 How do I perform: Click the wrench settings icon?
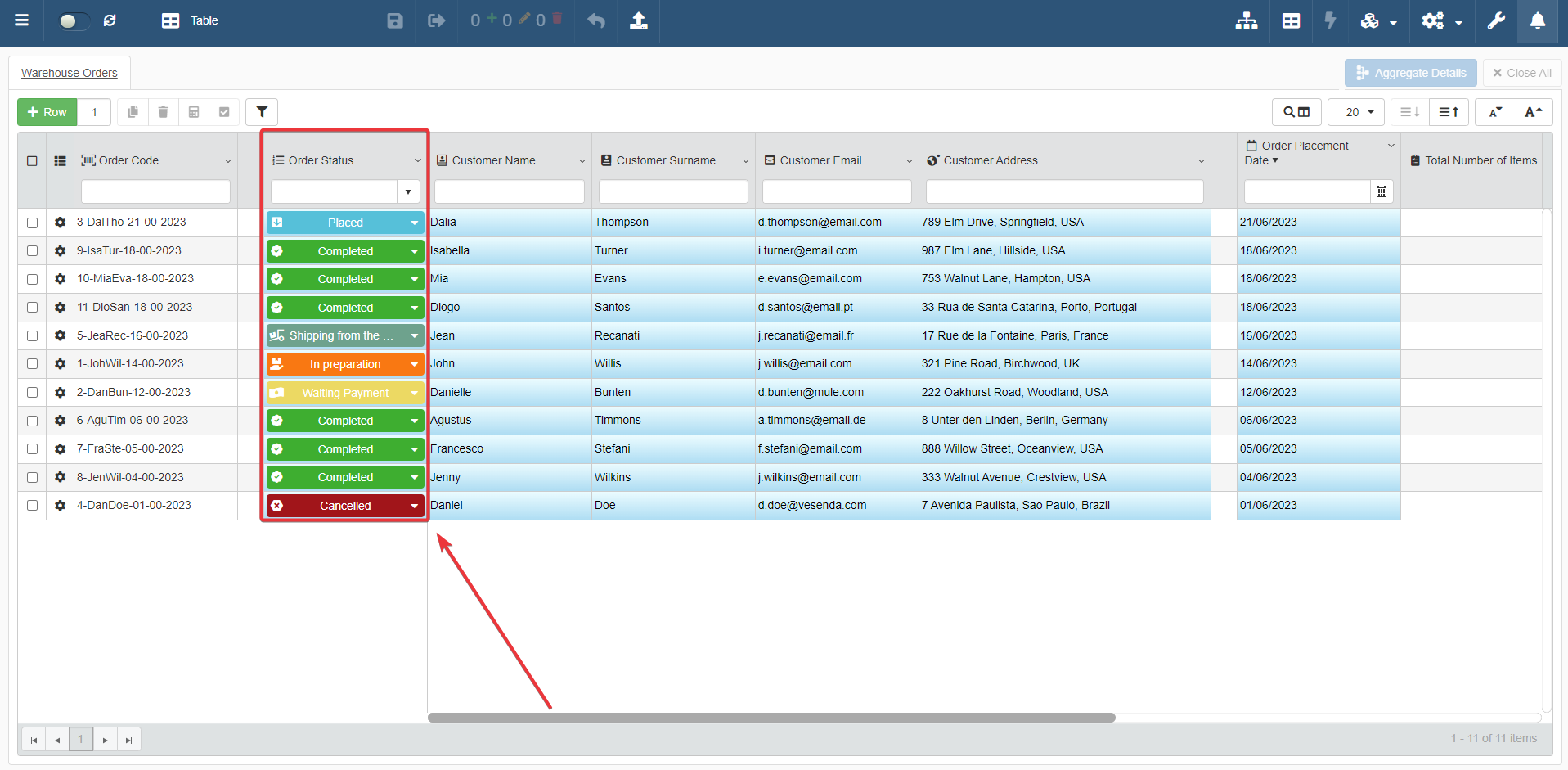click(1496, 20)
